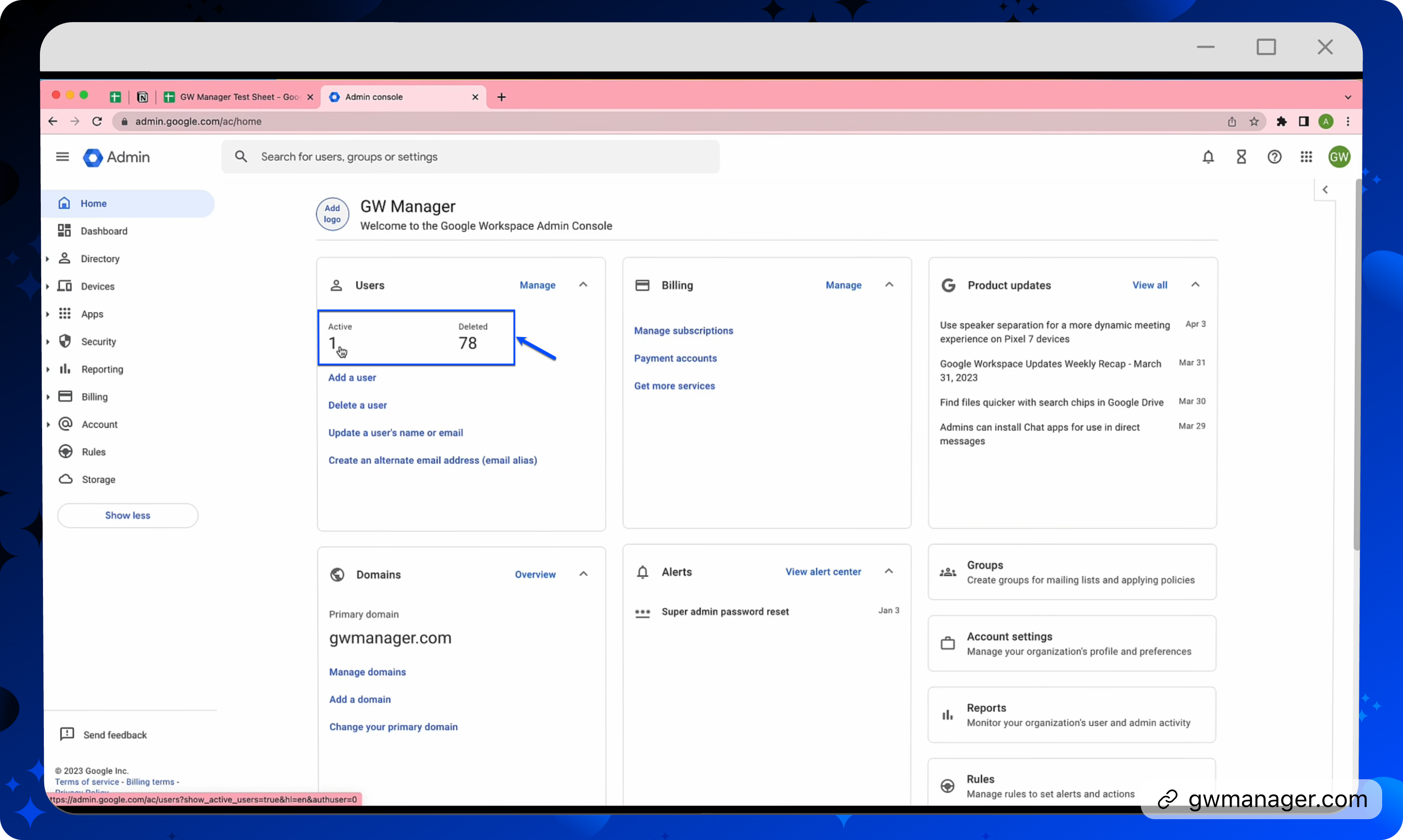Click the search for users field

tap(470, 156)
